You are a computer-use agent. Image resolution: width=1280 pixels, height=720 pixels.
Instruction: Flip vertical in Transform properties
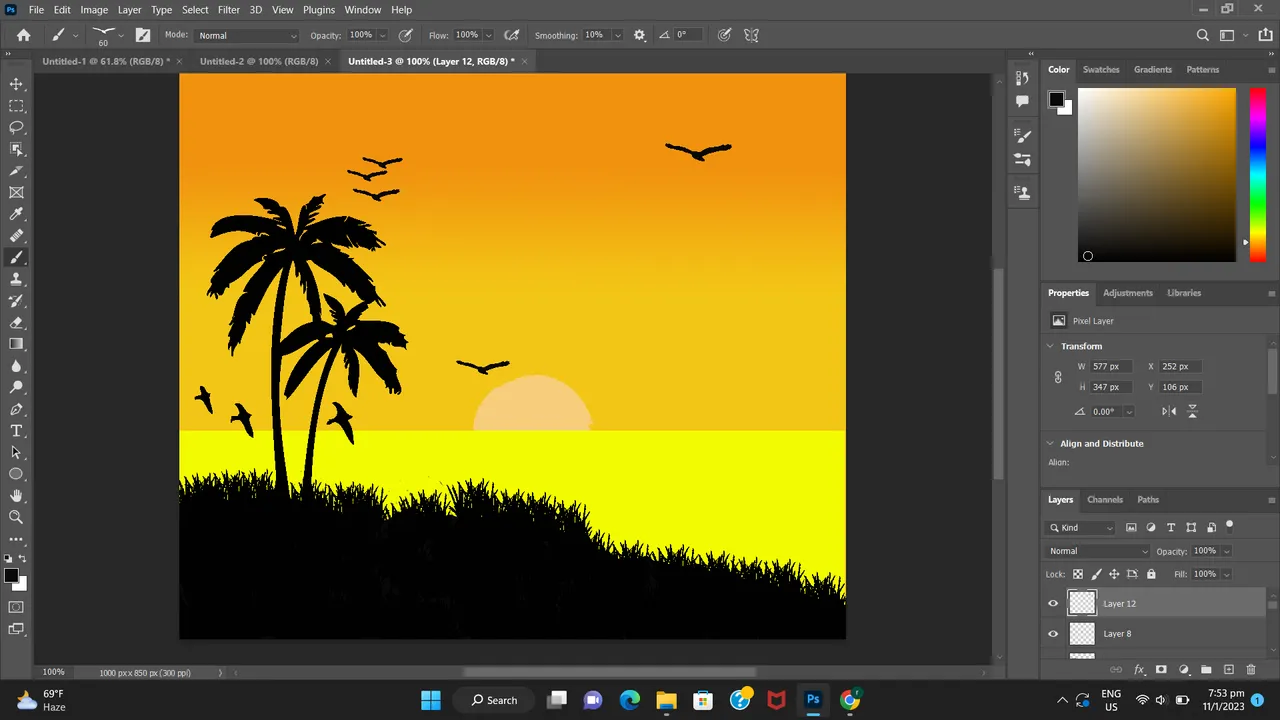tap(1192, 411)
